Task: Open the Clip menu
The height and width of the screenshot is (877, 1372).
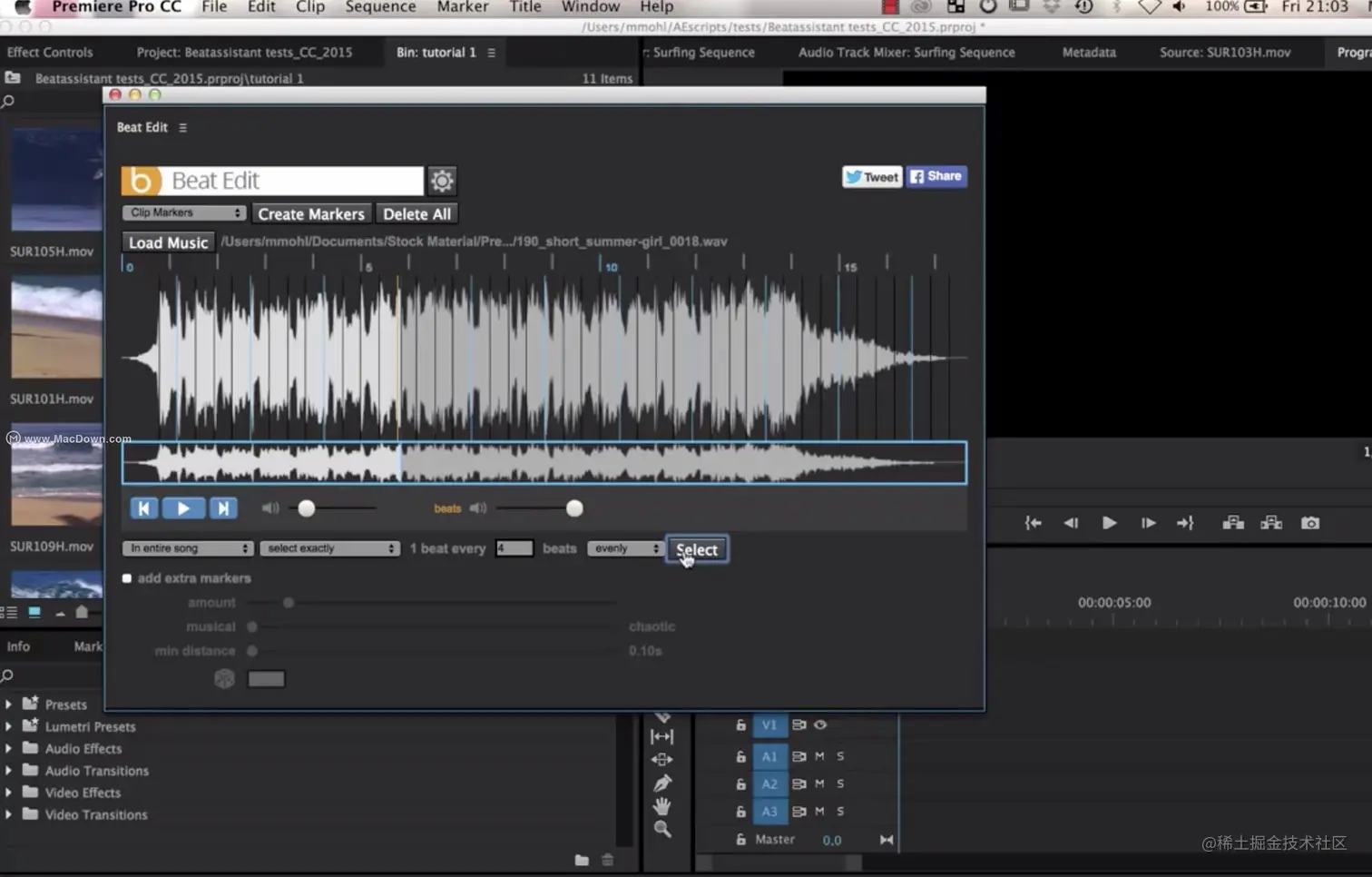Action: pyautogui.click(x=309, y=7)
